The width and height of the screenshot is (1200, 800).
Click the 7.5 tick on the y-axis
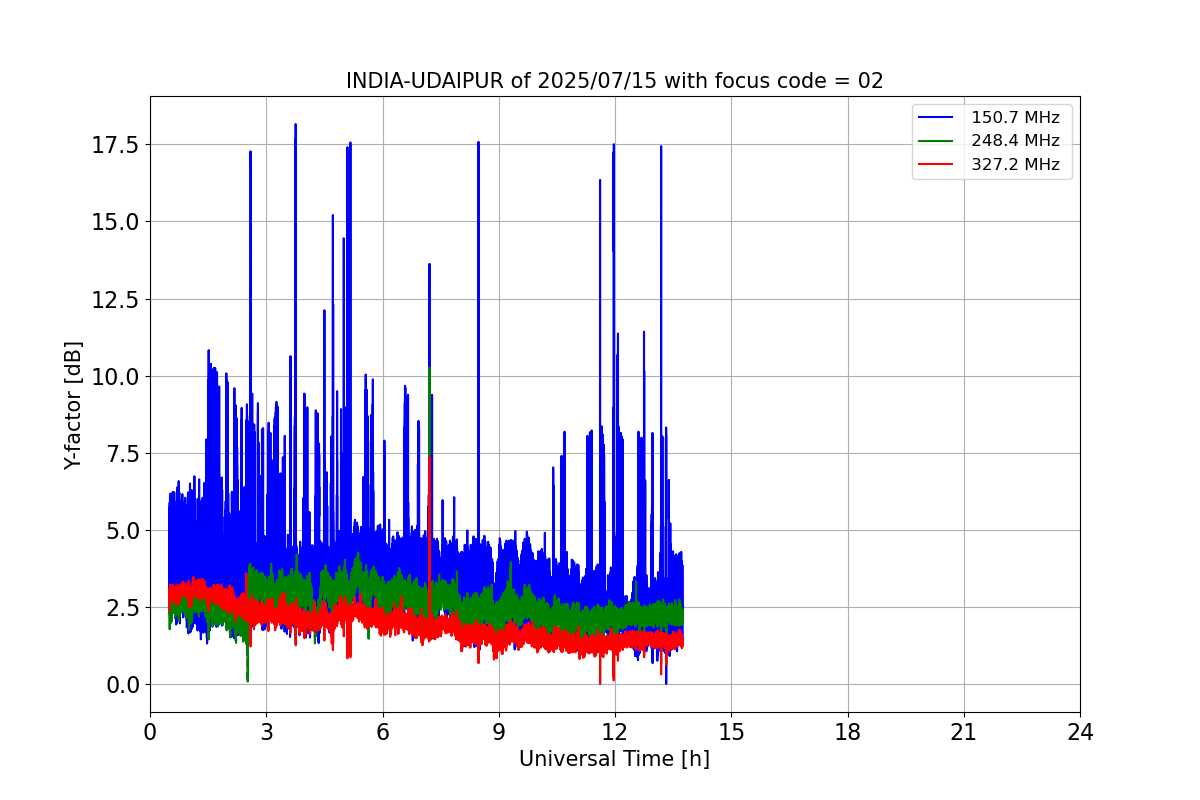pyautogui.click(x=124, y=453)
